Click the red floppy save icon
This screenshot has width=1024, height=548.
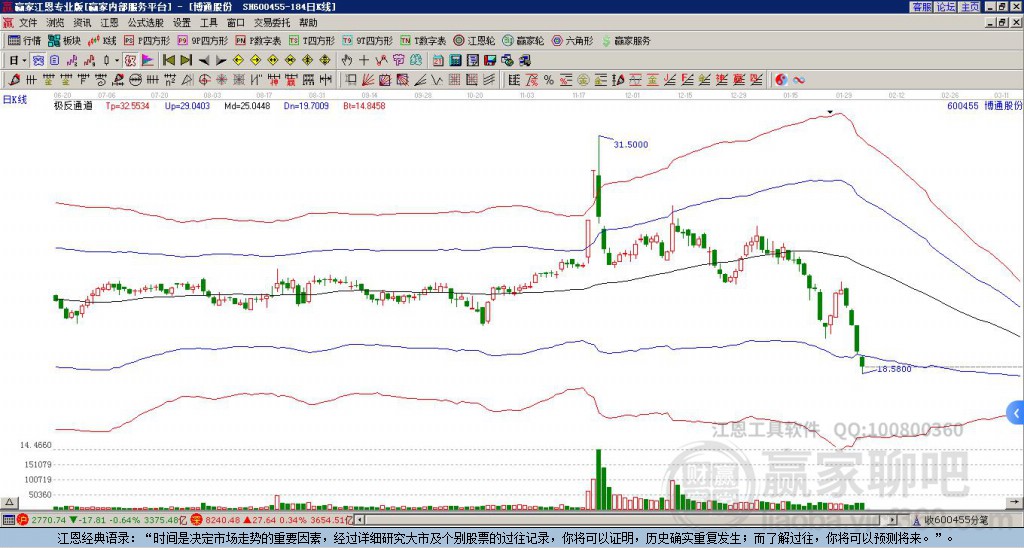point(490,61)
